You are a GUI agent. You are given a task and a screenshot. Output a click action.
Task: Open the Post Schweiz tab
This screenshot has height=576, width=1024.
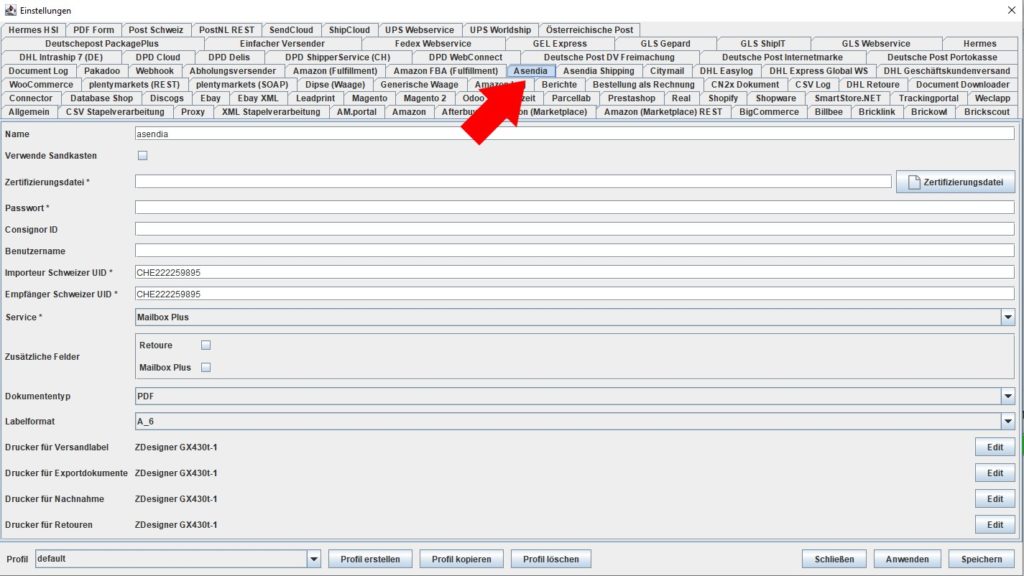tap(156, 30)
